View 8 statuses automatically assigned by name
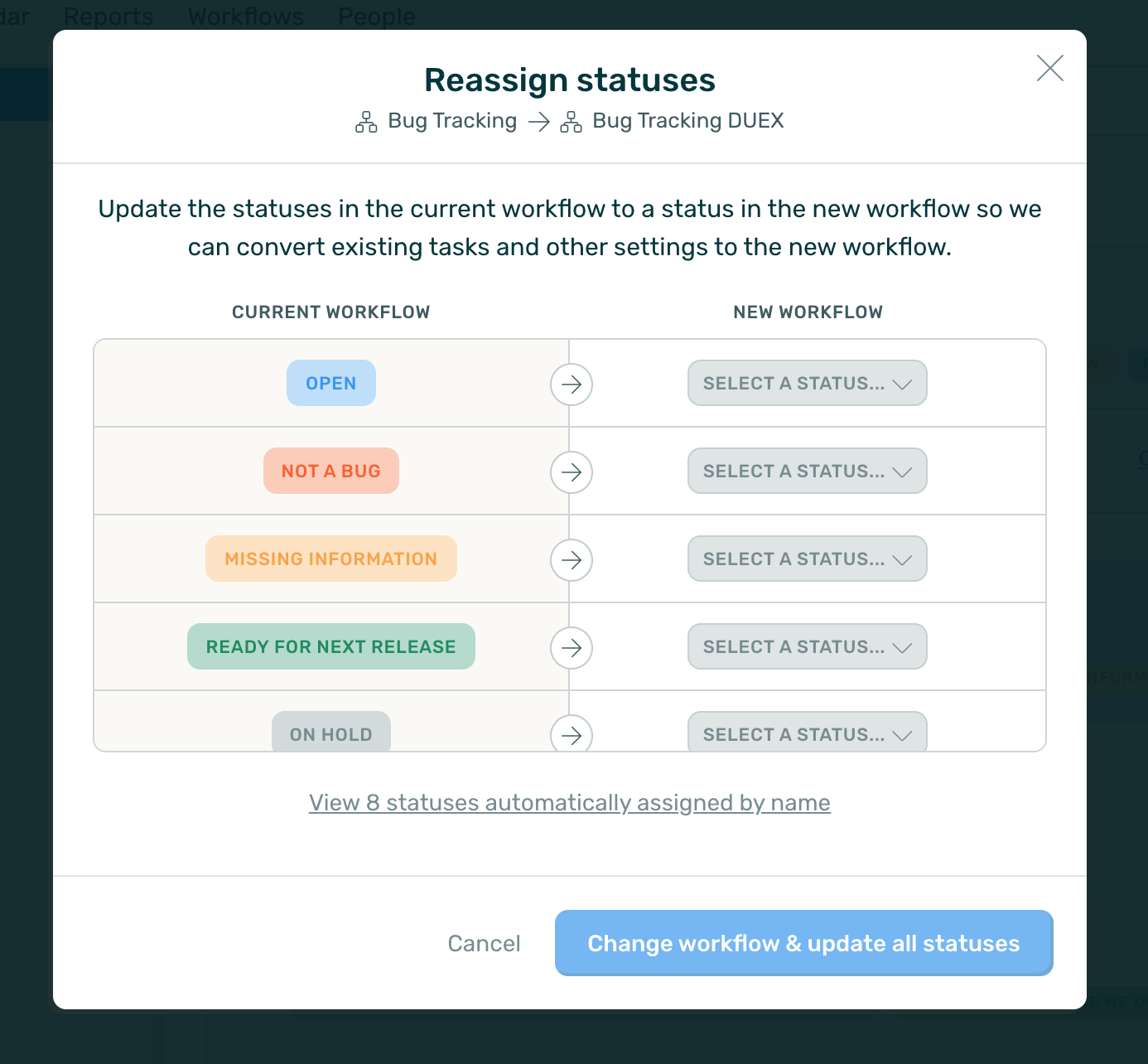1148x1064 pixels. coord(569,803)
